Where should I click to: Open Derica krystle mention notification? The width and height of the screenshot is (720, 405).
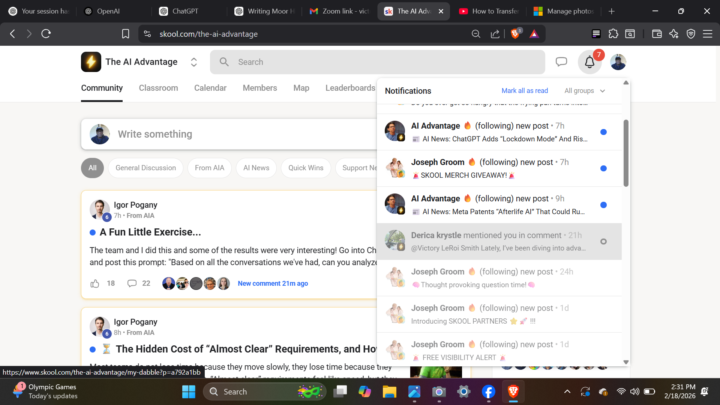click(x=499, y=242)
